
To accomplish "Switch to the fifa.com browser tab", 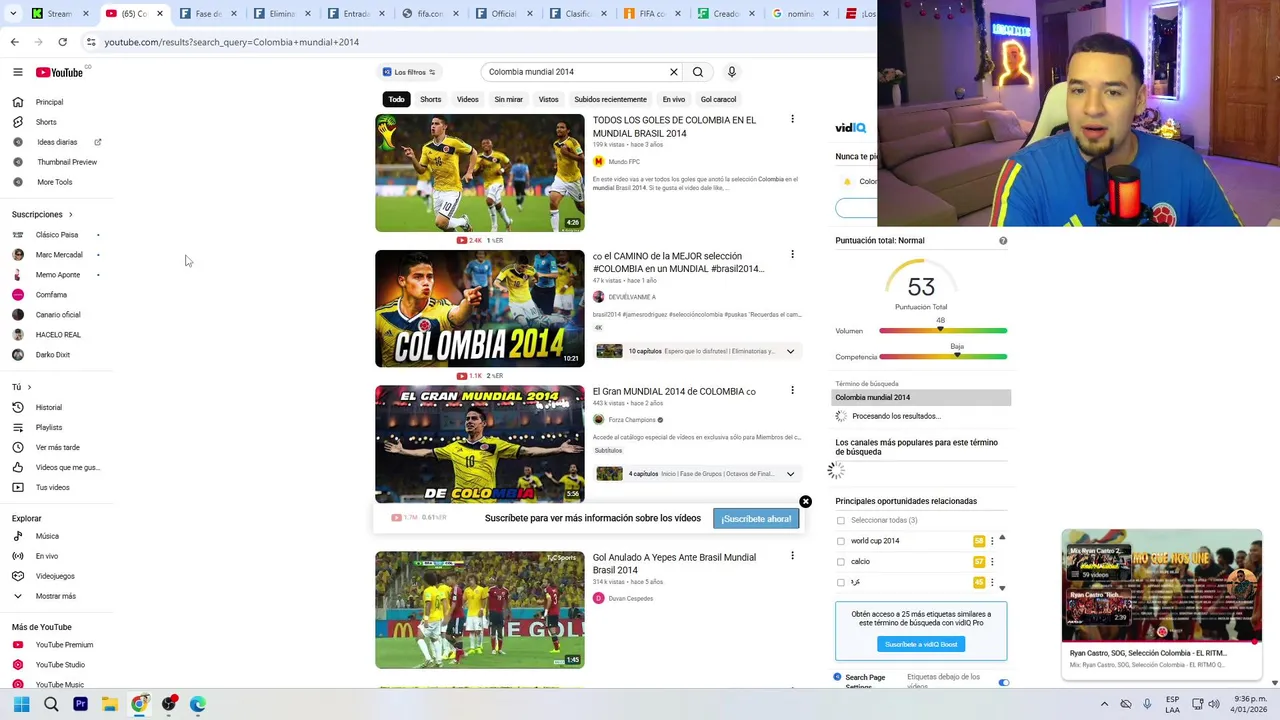I will (430, 14).
